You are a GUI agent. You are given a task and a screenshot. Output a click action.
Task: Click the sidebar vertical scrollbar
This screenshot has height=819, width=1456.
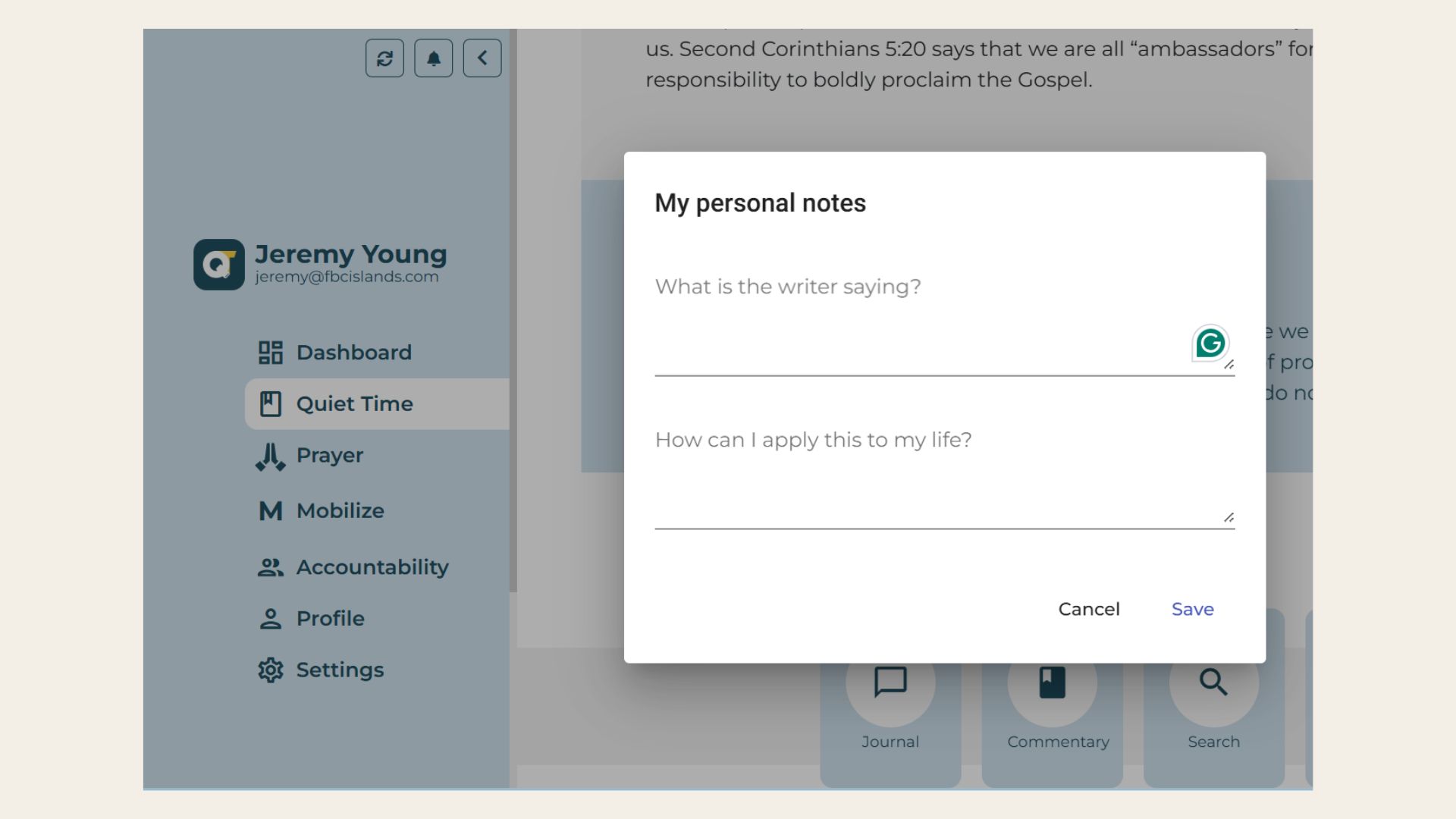tap(513, 303)
